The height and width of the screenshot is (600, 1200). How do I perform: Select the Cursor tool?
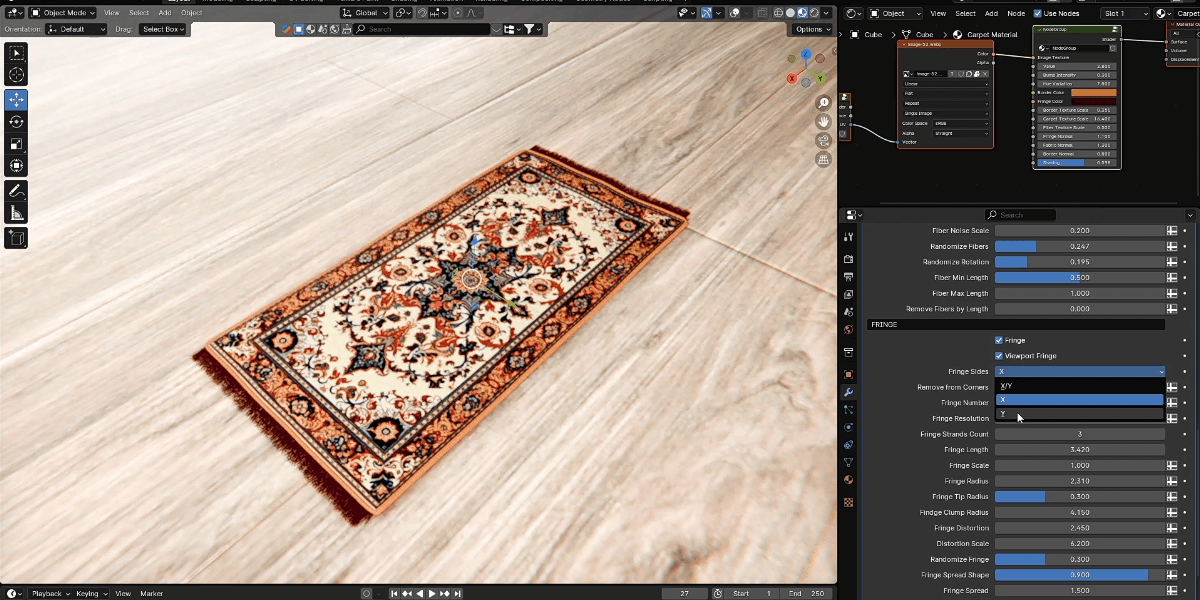(17, 74)
